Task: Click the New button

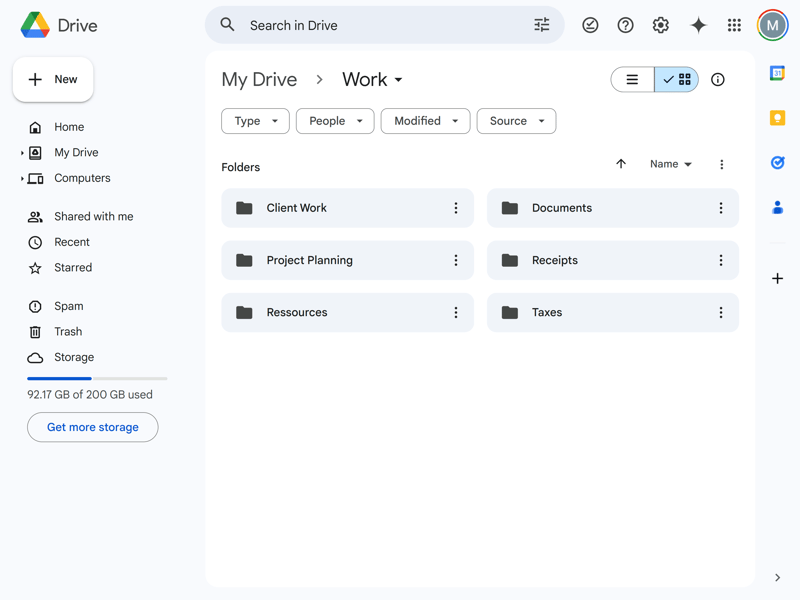Action: (x=53, y=80)
